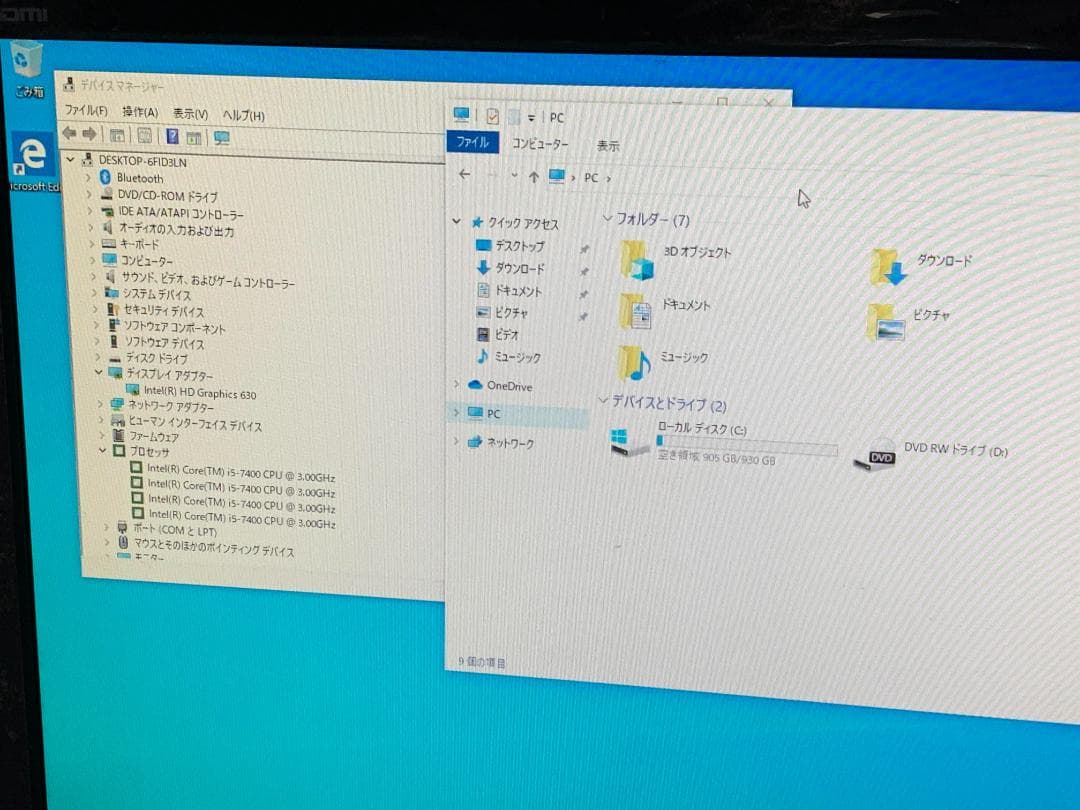Open the ごみ箱 (Recycle Bin) icon
1080x810 pixels.
(27, 60)
